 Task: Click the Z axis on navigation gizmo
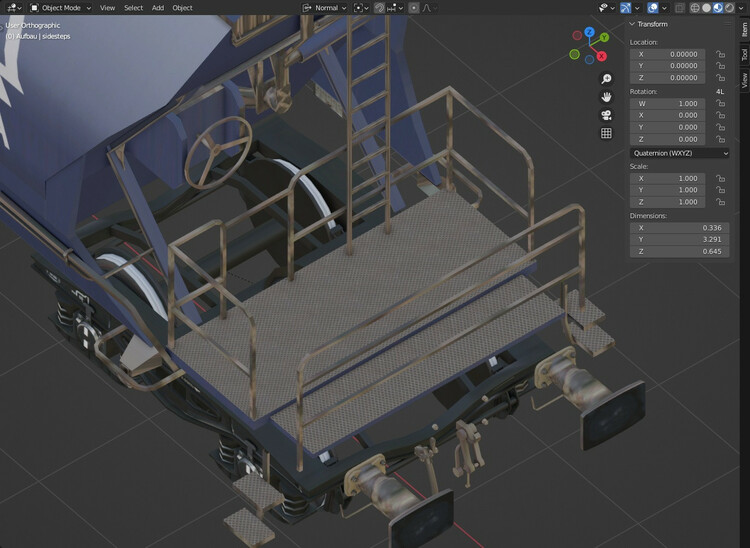coord(590,32)
